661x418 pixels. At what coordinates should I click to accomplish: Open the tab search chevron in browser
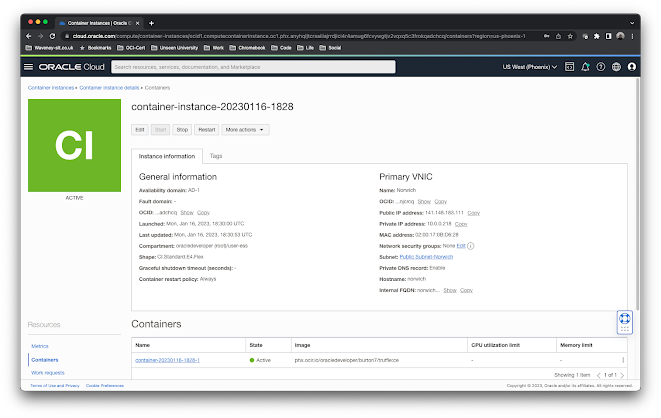click(632, 23)
